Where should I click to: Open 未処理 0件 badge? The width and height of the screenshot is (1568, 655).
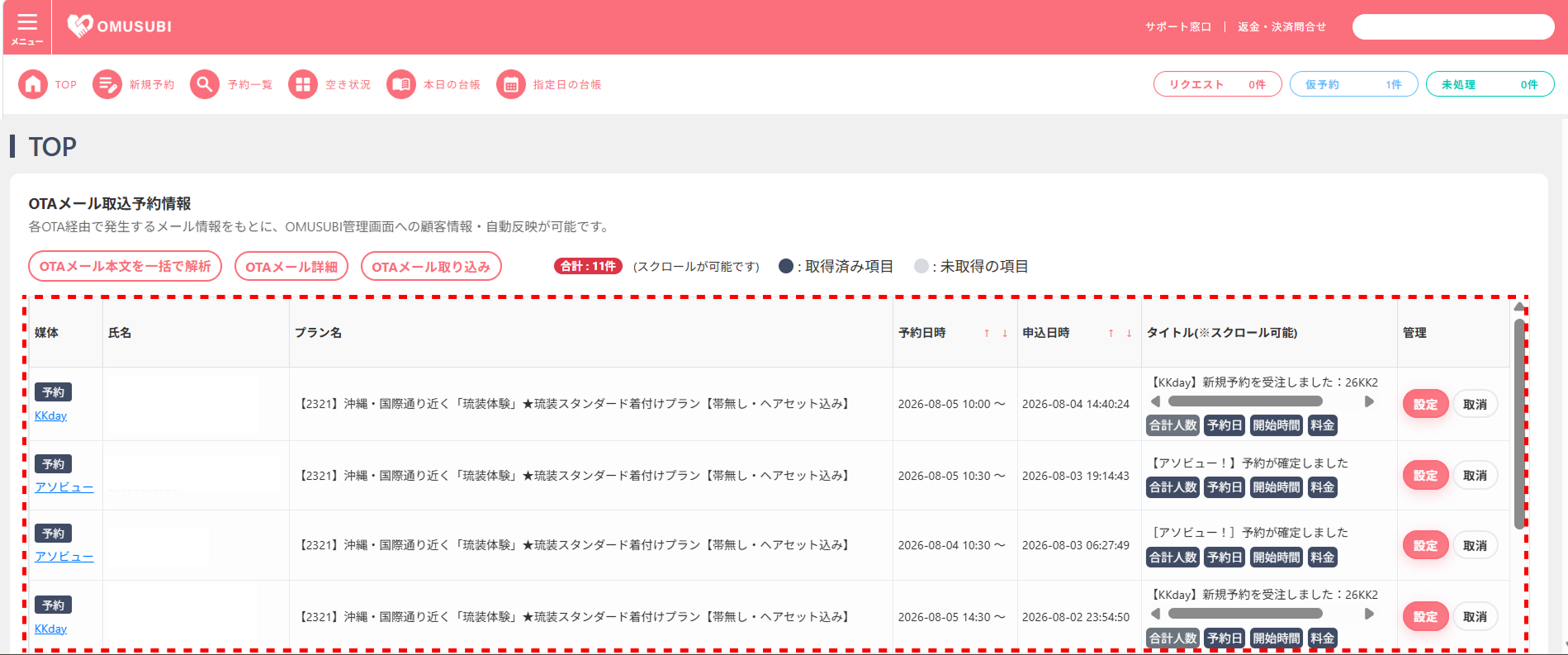[x=1490, y=84]
